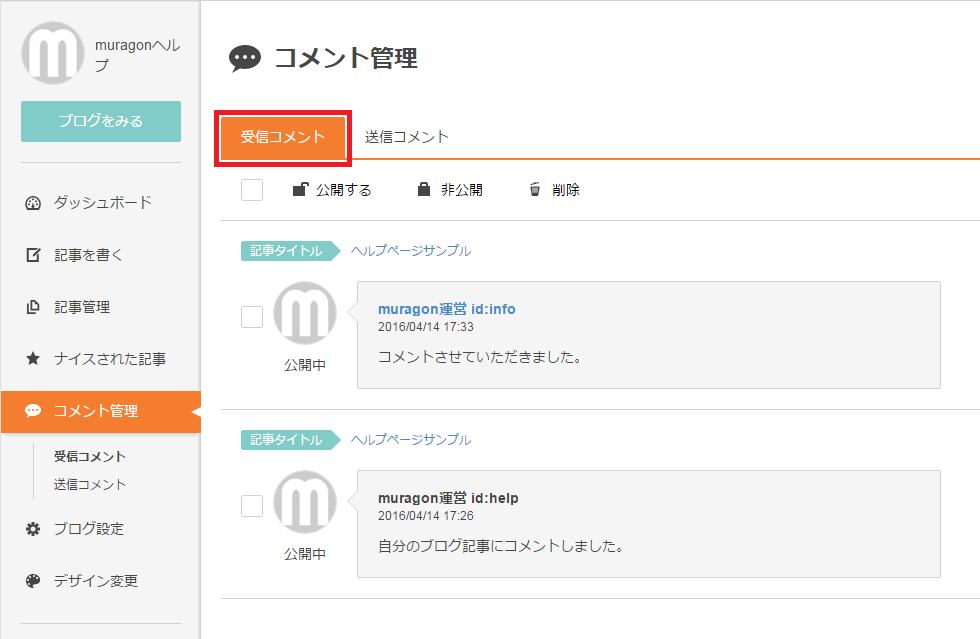
Task: Open the muragon運営 id:info commenter link
Action: pyautogui.click(x=446, y=309)
